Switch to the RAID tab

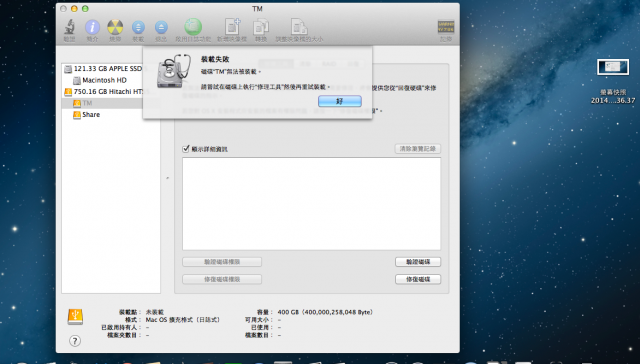click(329, 64)
